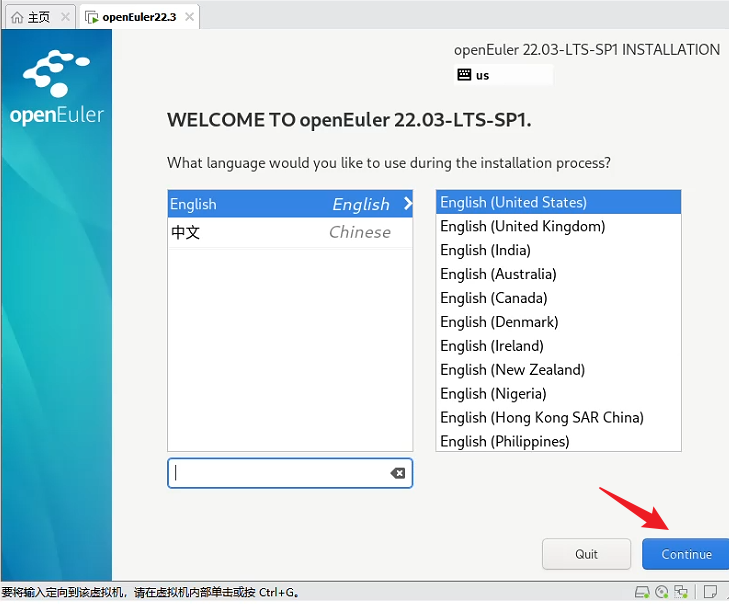Click the CD/DVD drive status bar icon
The image size is (729, 604).
[662, 592]
